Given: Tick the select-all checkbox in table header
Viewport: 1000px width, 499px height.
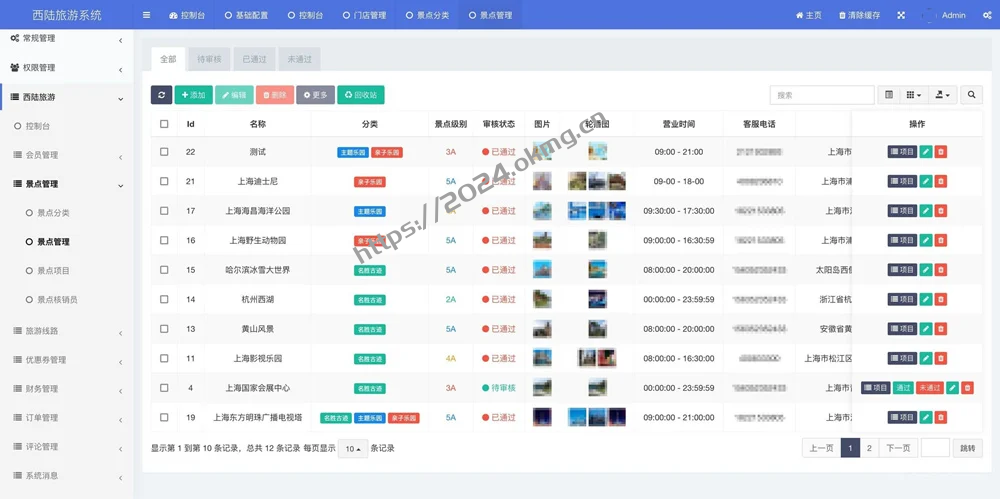Looking at the screenshot, I should pyautogui.click(x=164, y=124).
